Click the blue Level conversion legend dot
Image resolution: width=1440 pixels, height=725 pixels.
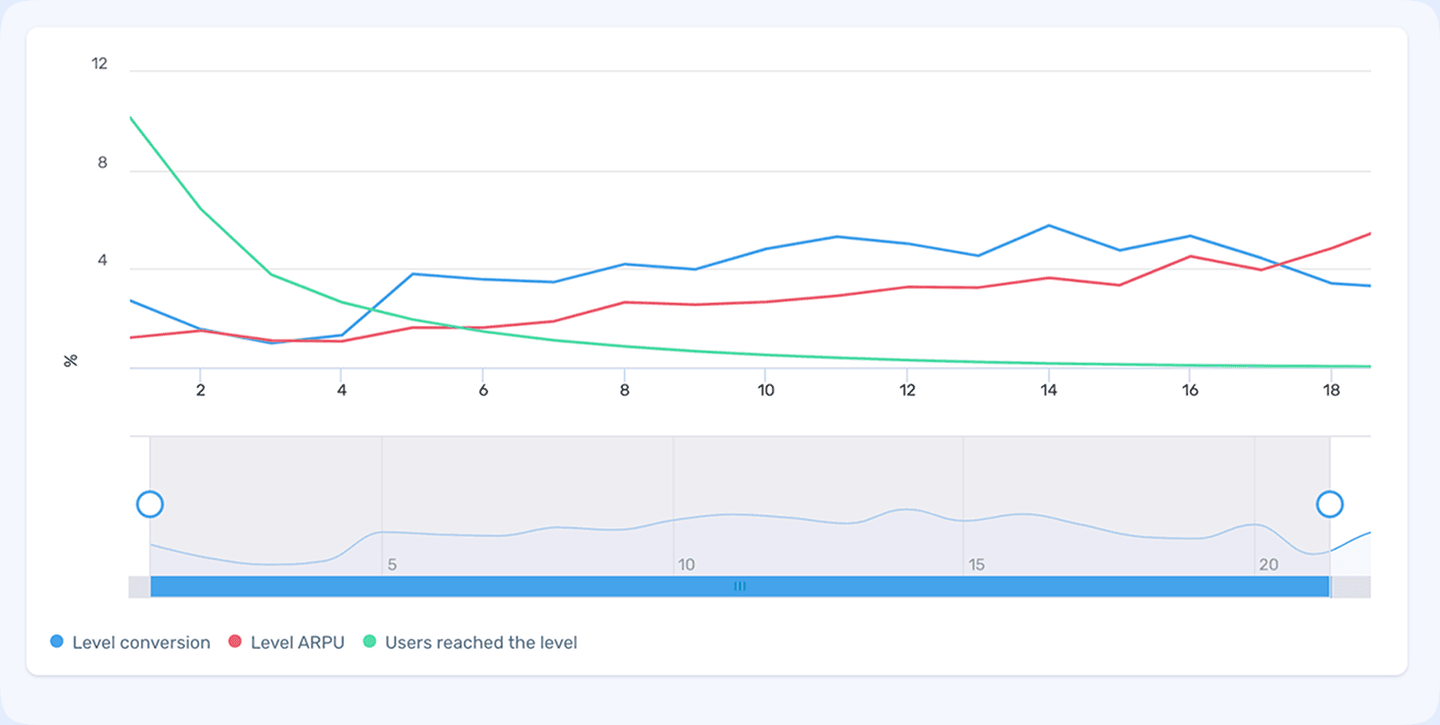coord(55,642)
